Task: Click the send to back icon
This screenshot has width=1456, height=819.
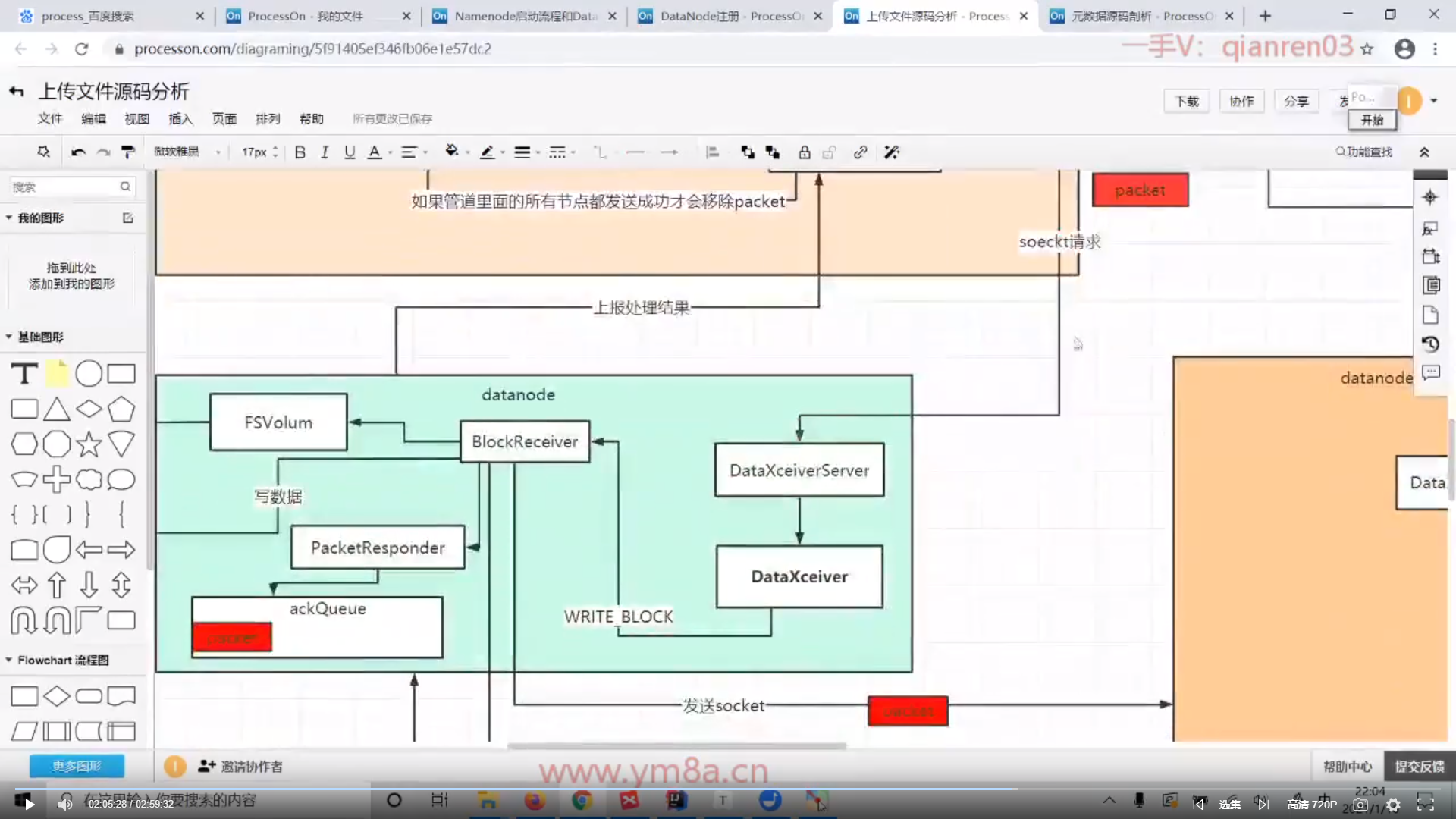Action: click(773, 152)
